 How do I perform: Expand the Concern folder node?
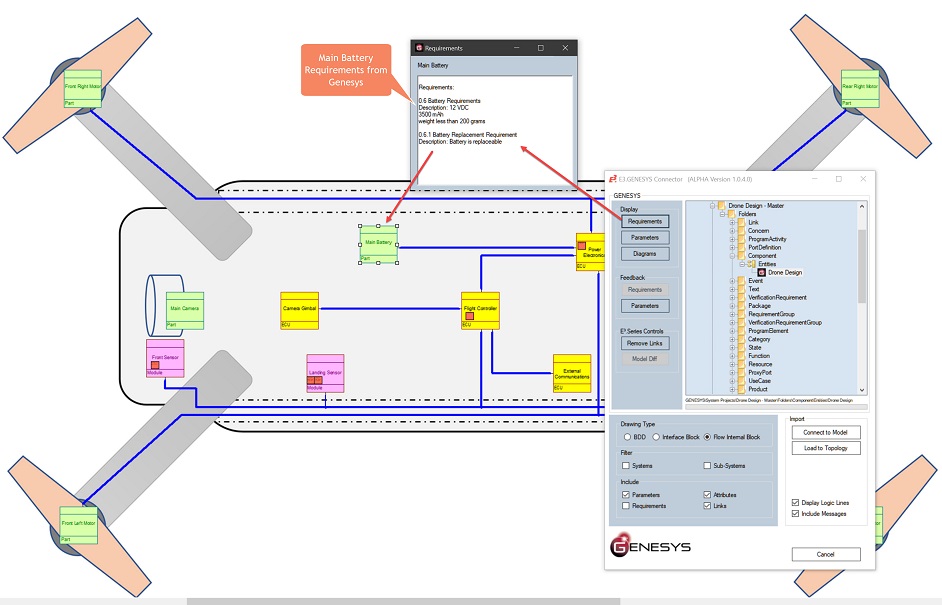pos(732,231)
